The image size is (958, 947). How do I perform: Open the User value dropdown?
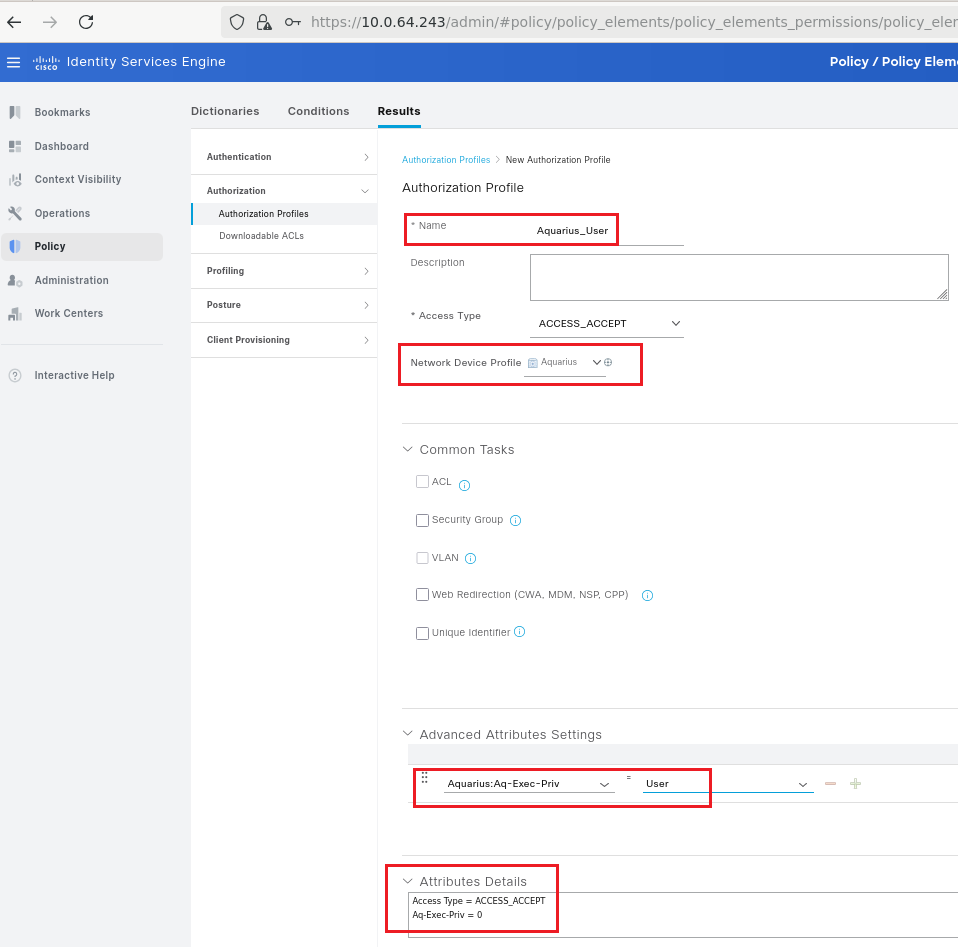[728, 784]
